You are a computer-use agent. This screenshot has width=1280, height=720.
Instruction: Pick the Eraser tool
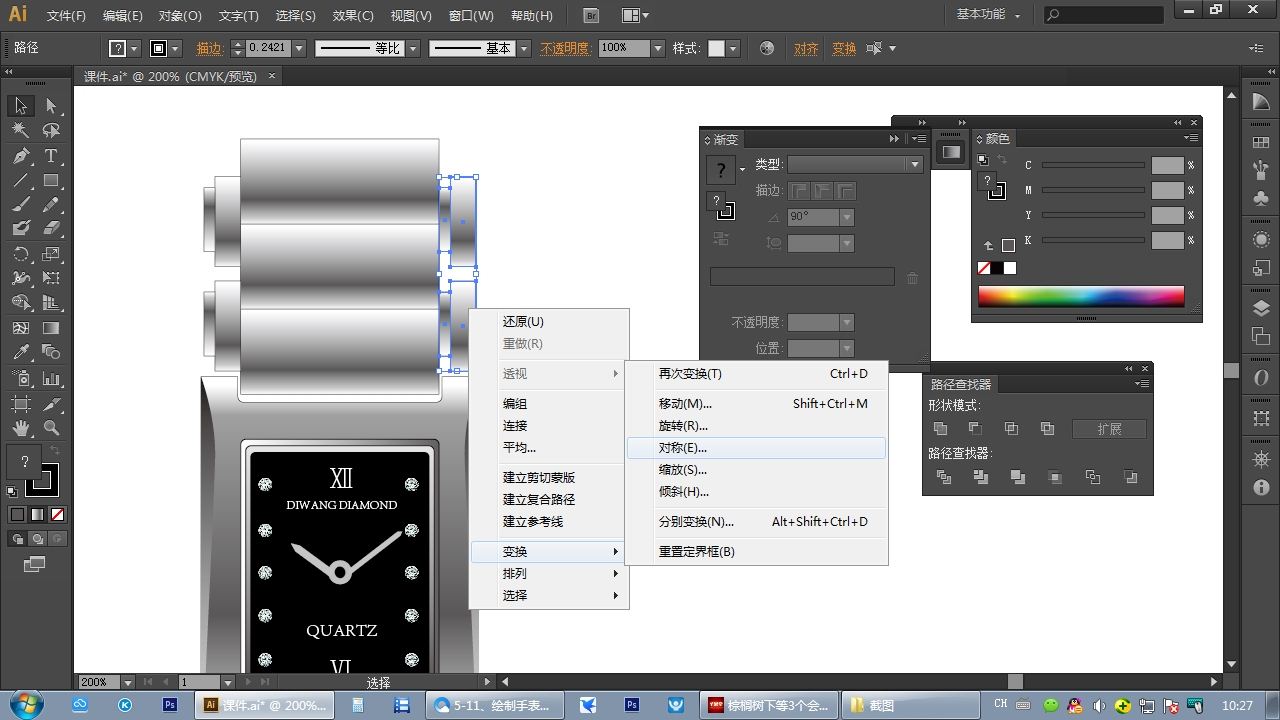[x=51, y=229]
